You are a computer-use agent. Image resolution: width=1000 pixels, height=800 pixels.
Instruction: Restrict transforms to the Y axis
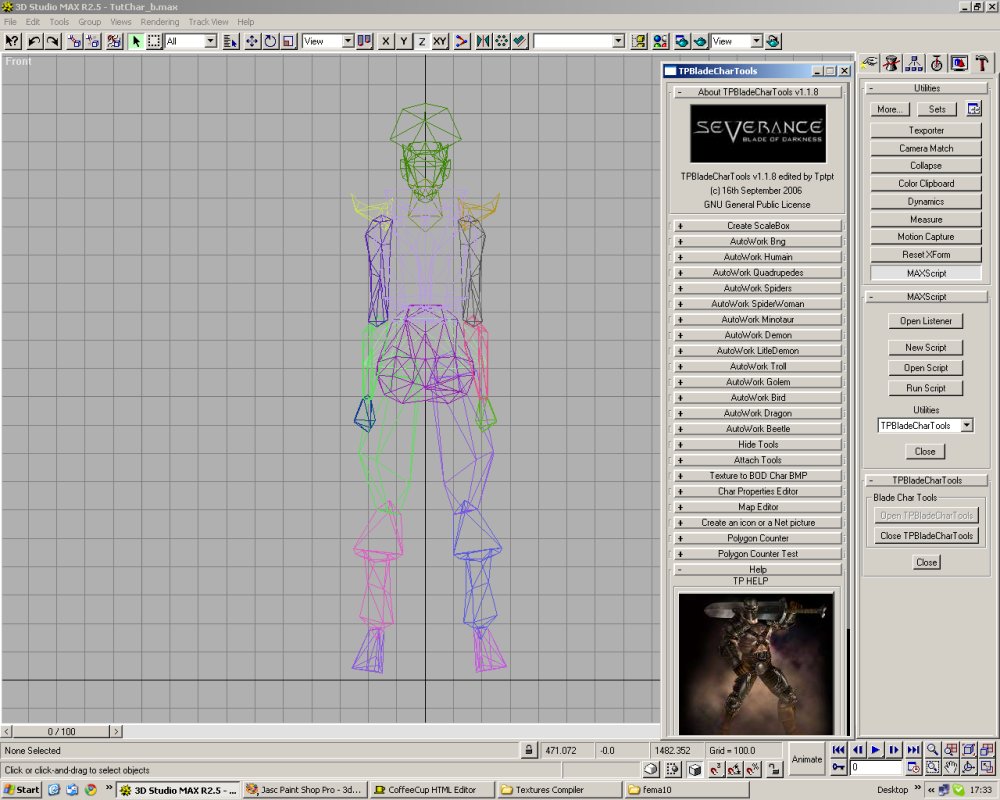click(x=404, y=41)
